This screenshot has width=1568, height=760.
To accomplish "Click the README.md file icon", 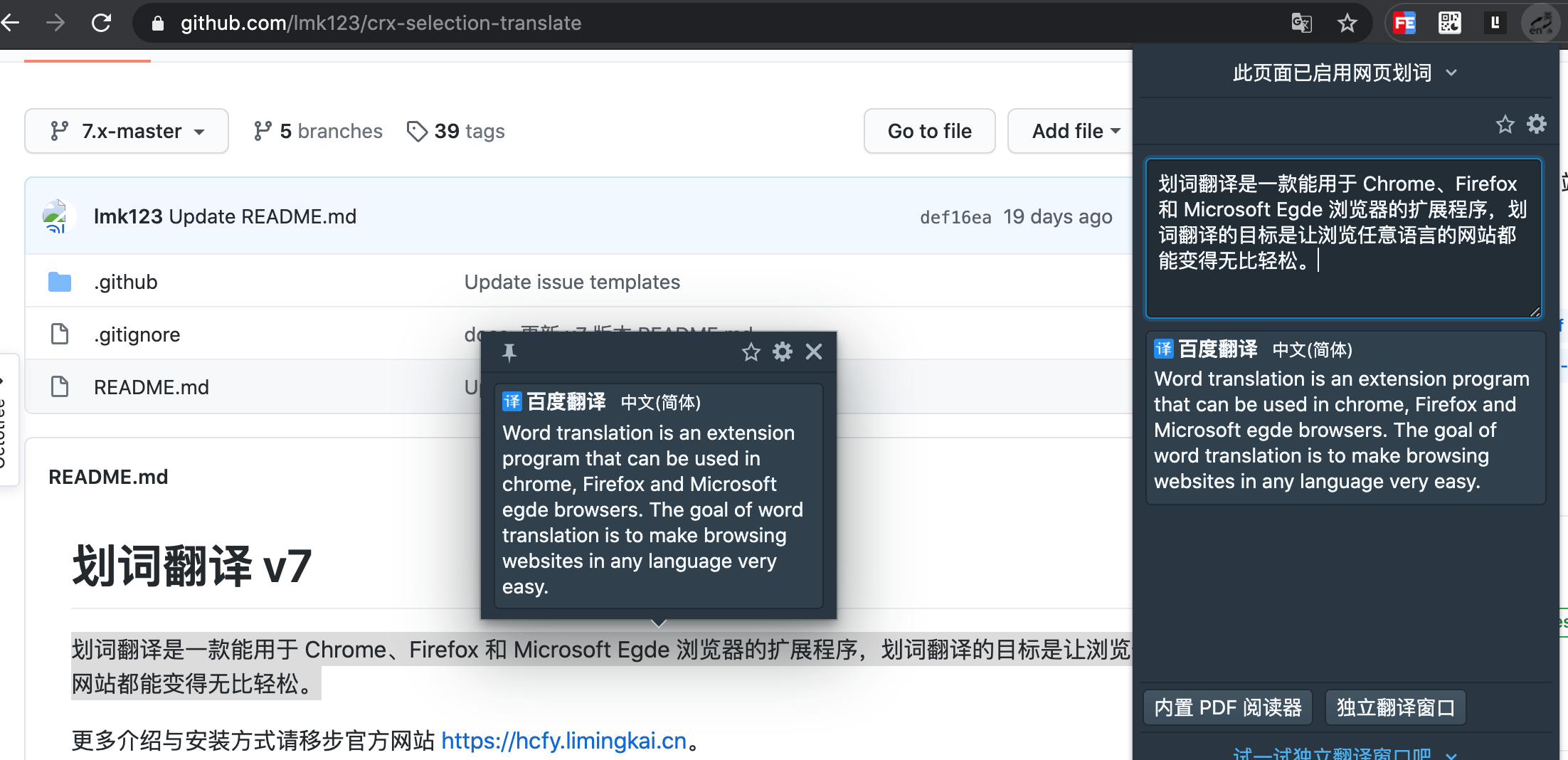I will coord(60,386).
